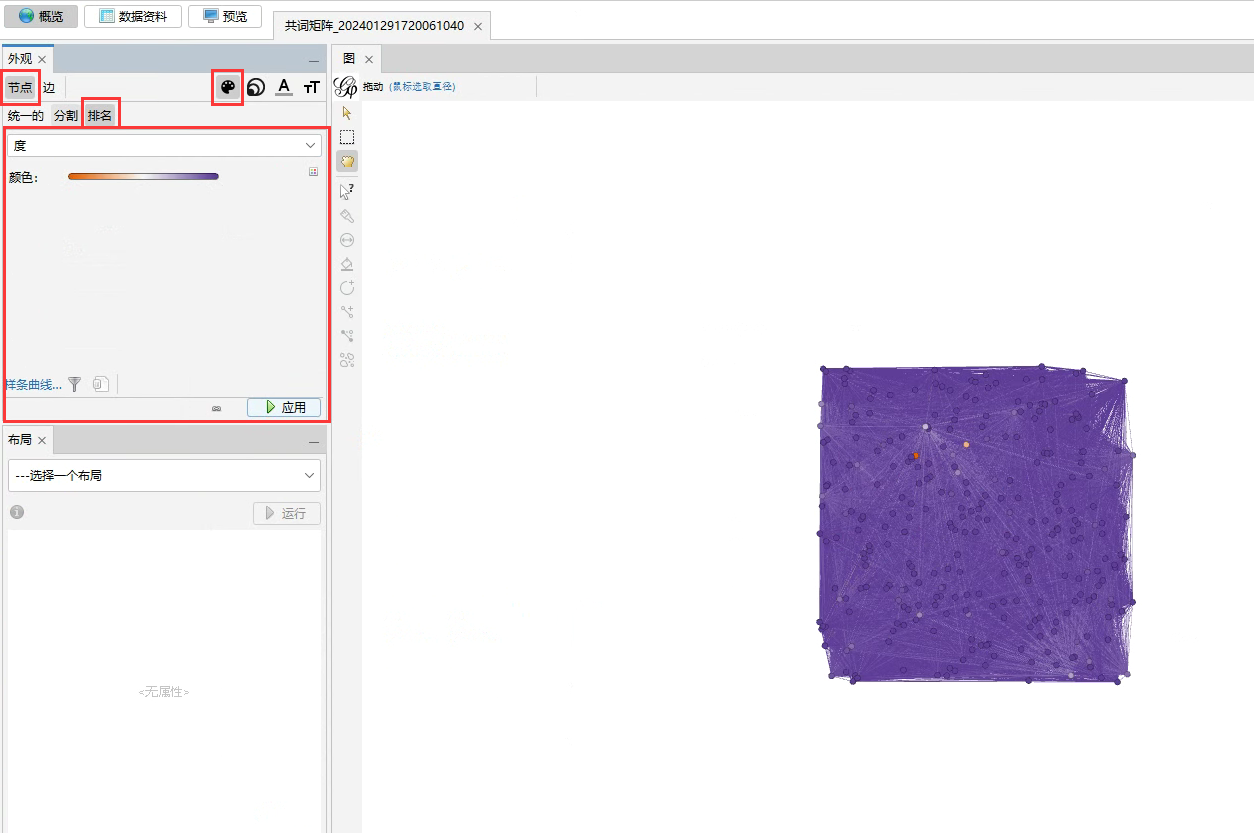Open the 选择一个布局 layout dropdown
Viewport: 1254px width, 833px height.
164,475
